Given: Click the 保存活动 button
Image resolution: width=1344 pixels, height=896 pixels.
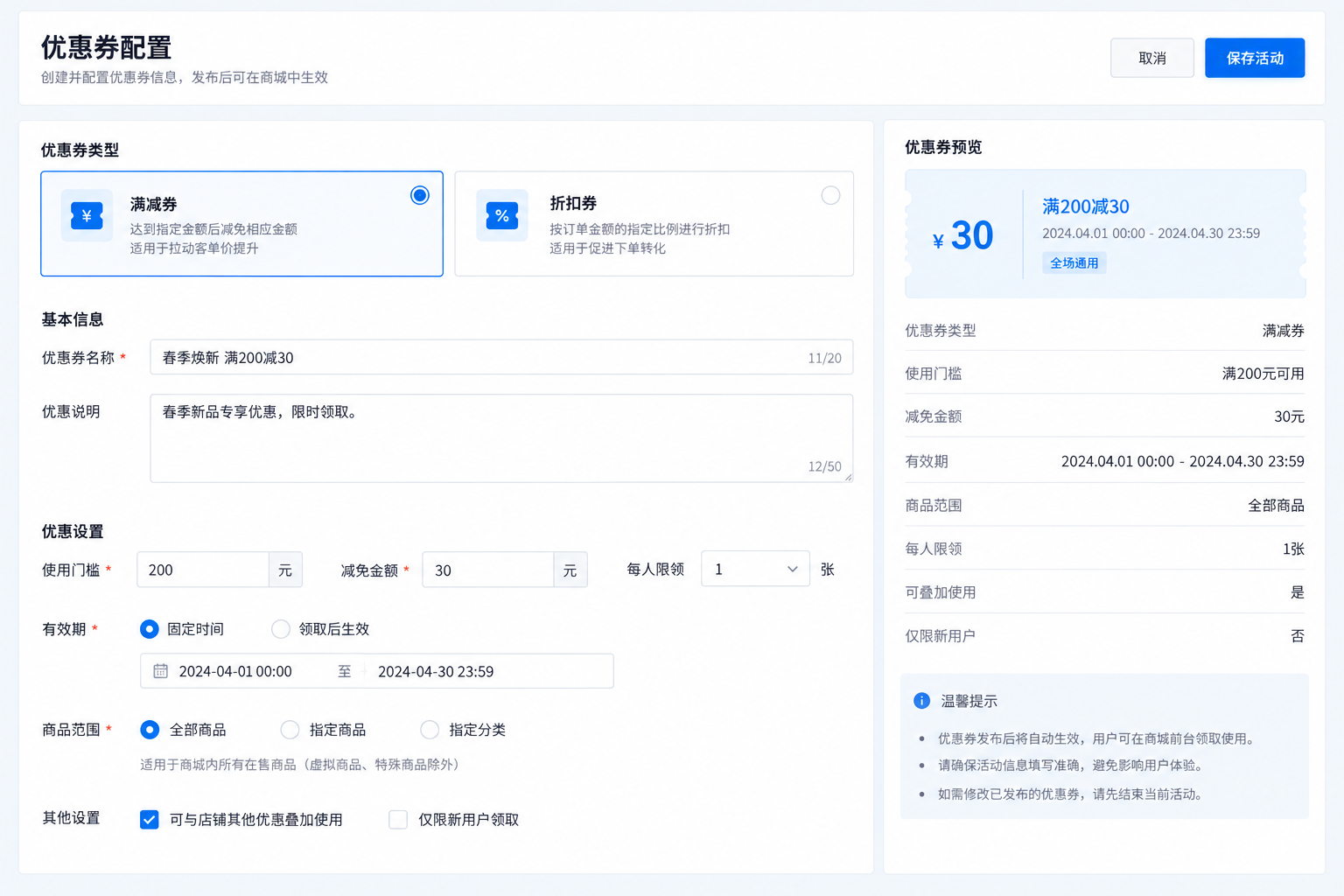Looking at the screenshot, I should click(1255, 58).
